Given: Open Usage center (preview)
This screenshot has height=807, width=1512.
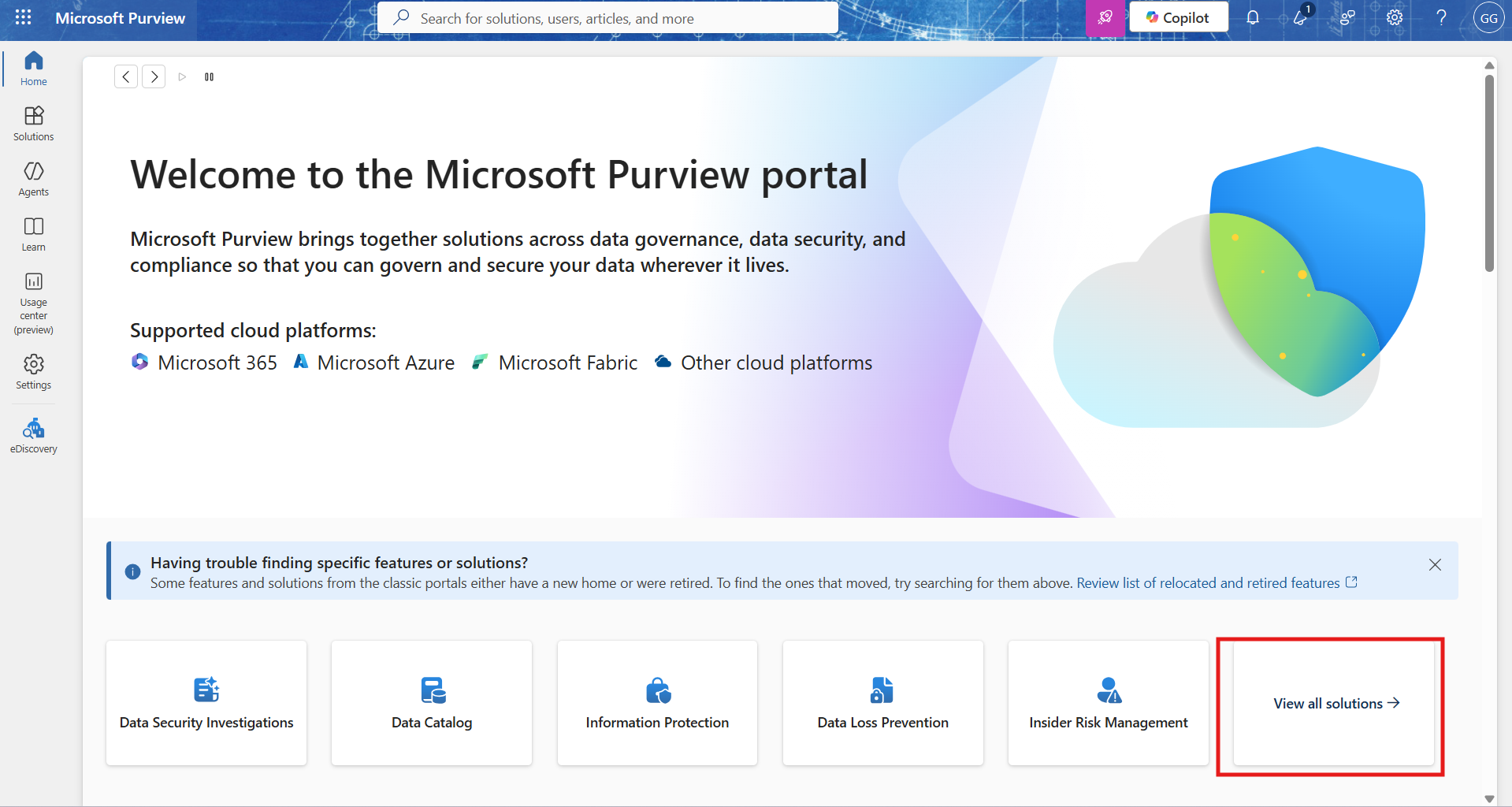Looking at the screenshot, I should [x=33, y=303].
